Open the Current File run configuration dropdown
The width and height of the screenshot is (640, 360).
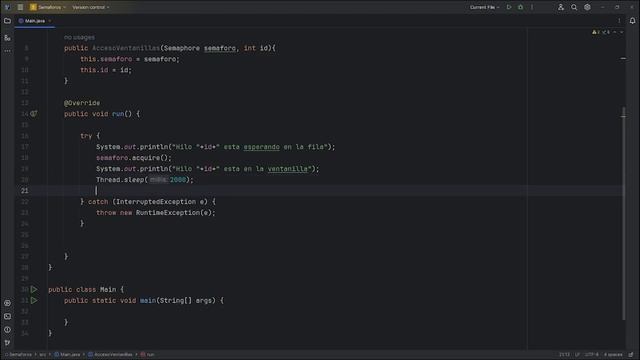pos(484,7)
